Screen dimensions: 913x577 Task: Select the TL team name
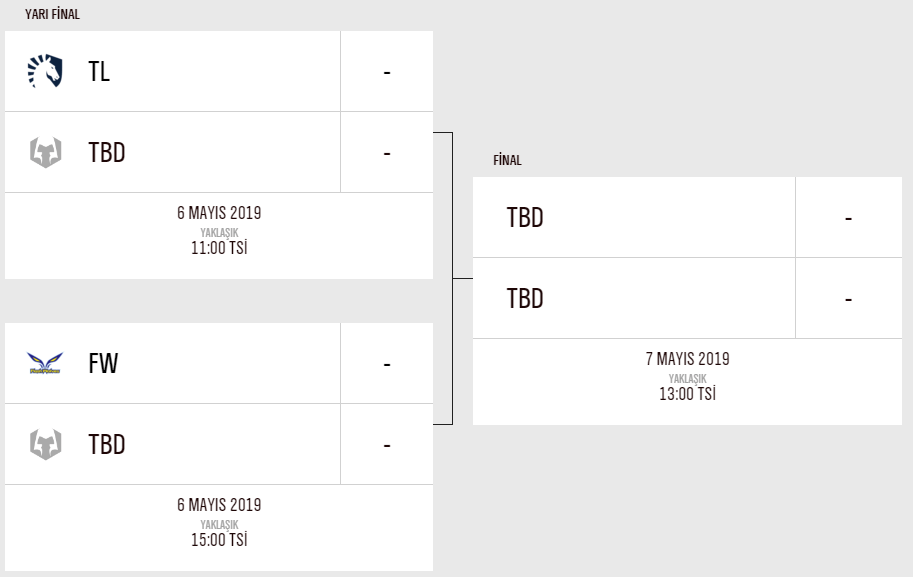click(99, 72)
